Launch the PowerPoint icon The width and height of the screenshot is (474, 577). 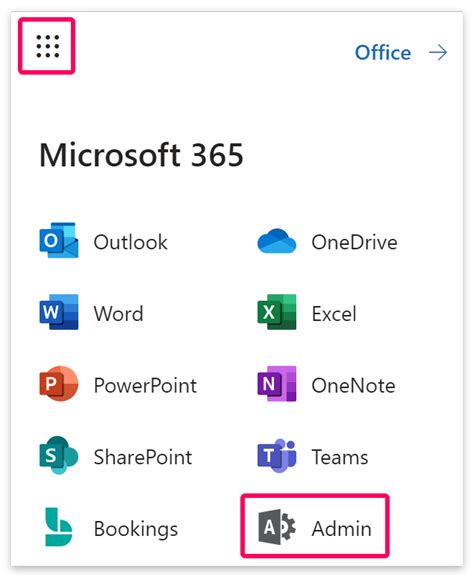[x=59, y=383]
